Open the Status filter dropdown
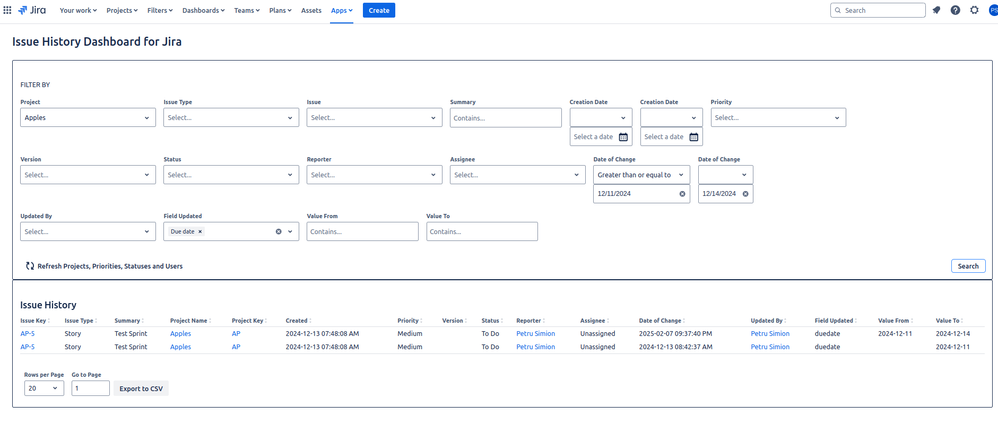The height and width of the screenshot is (422, 998). [231, 175]
